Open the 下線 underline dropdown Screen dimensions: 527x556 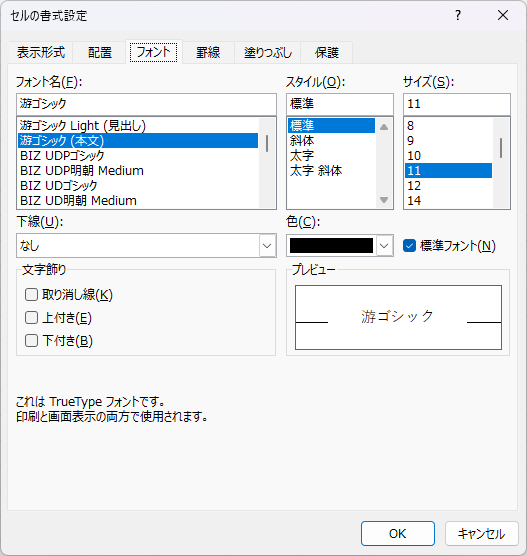146,245
